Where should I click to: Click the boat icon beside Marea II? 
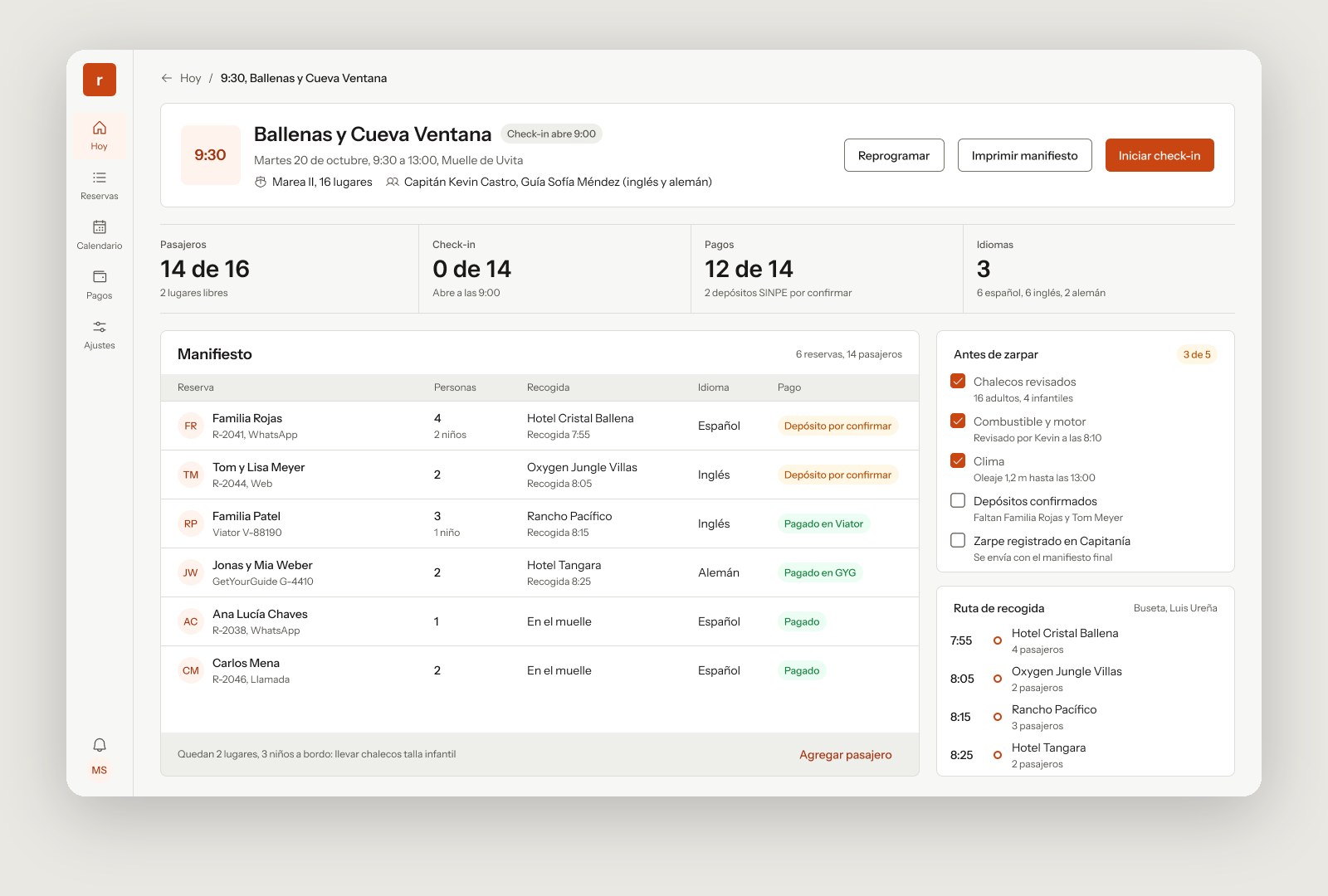click(x=260, y=182)
